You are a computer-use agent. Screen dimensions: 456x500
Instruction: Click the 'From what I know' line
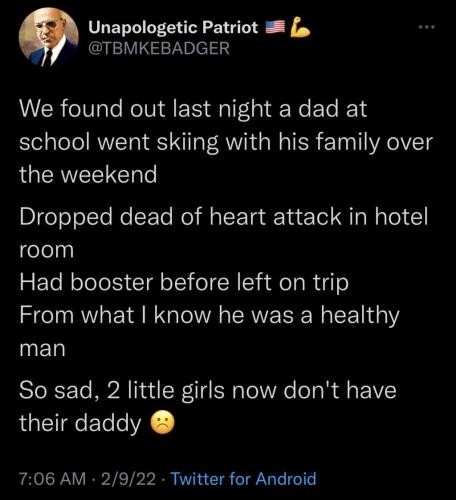(209, 316)
